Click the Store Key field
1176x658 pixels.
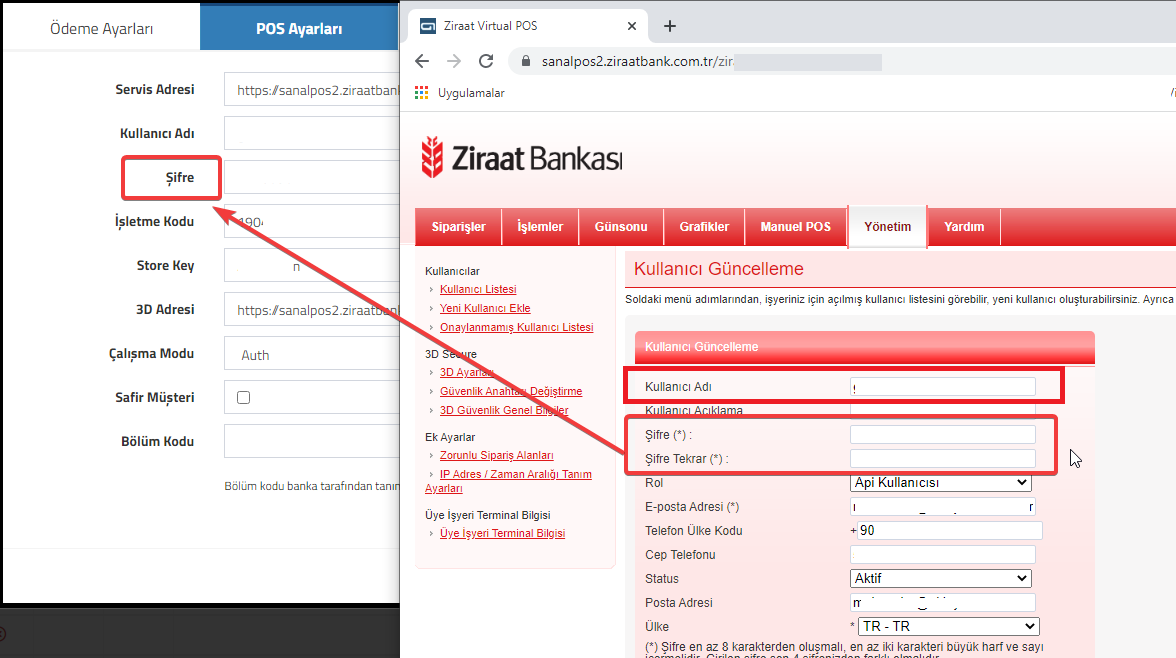[311, 266]
